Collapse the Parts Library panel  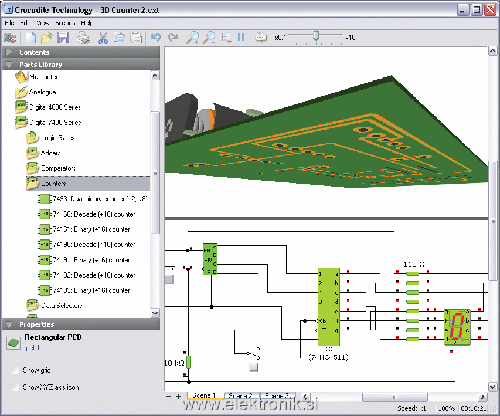81,64
